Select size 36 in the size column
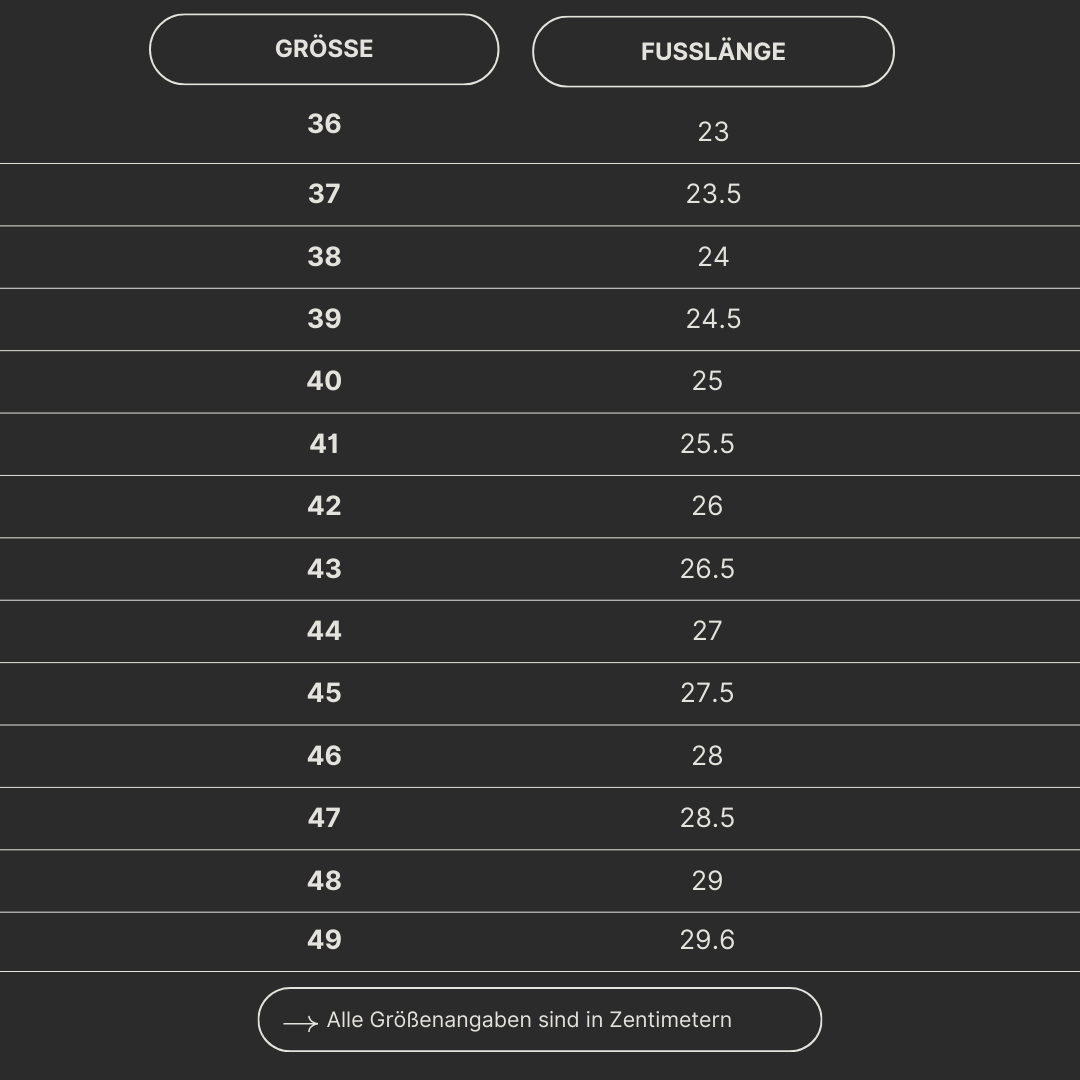The height and width of the screenshot is (1080, 1080). 324,124
